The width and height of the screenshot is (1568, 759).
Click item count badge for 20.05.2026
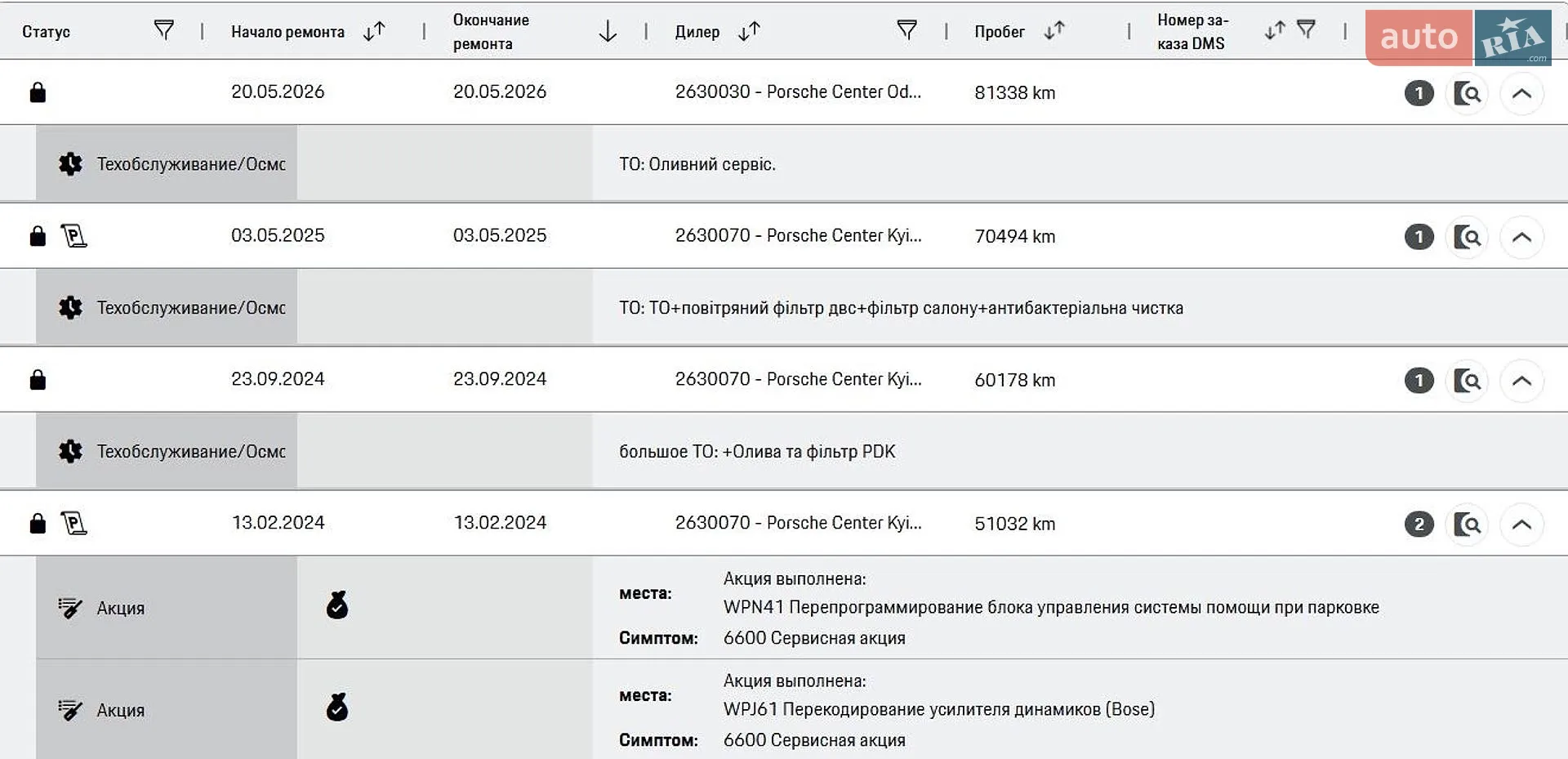coord(1419,93)
